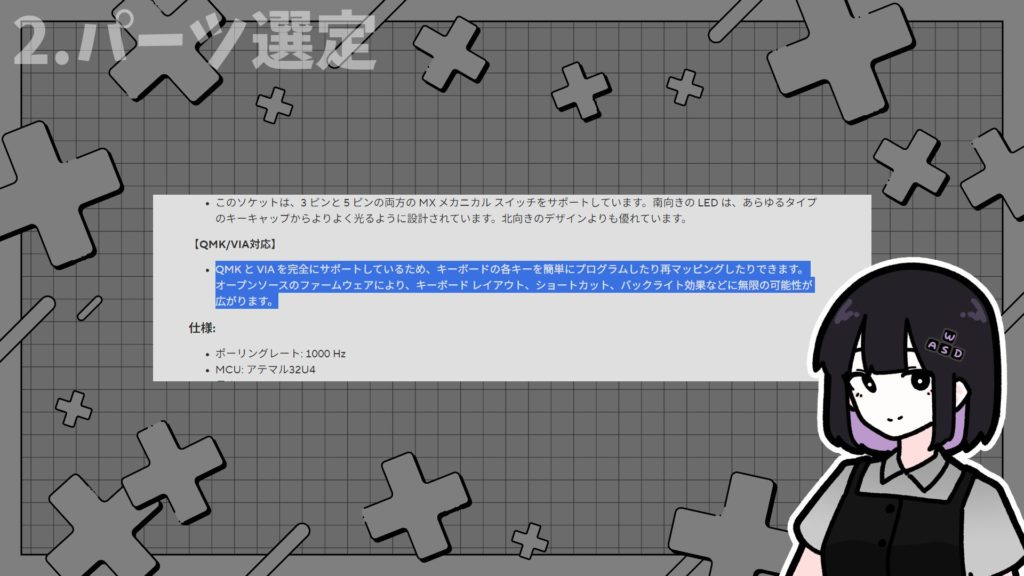Click the A keycap clip icon
1024x576 pixels.
(932, 345)
